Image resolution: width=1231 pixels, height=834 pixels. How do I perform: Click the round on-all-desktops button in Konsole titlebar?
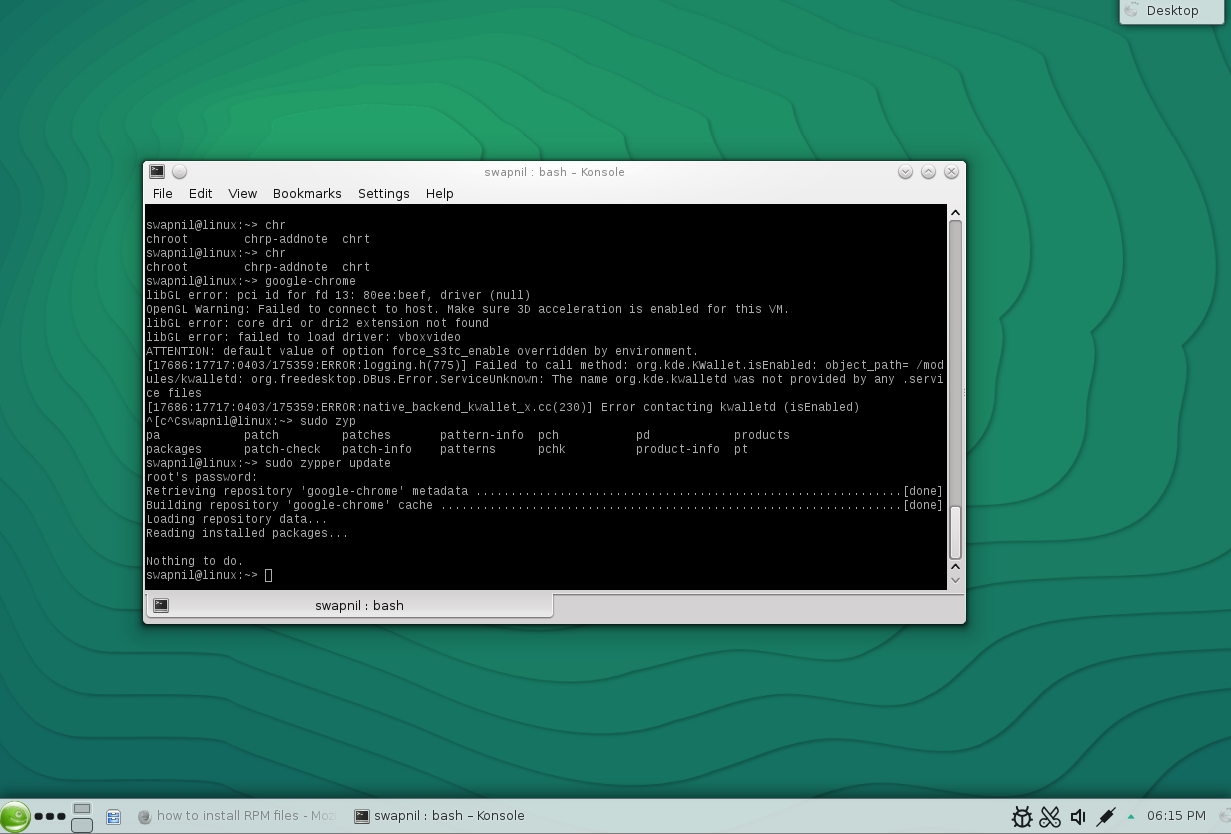click(180, 172)
